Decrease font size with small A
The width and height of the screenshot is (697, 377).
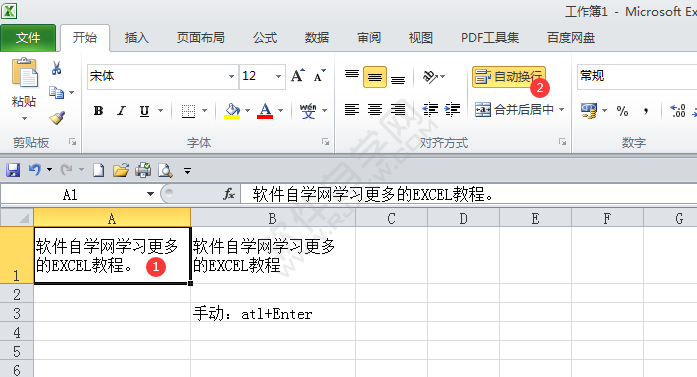coord(320,76)
